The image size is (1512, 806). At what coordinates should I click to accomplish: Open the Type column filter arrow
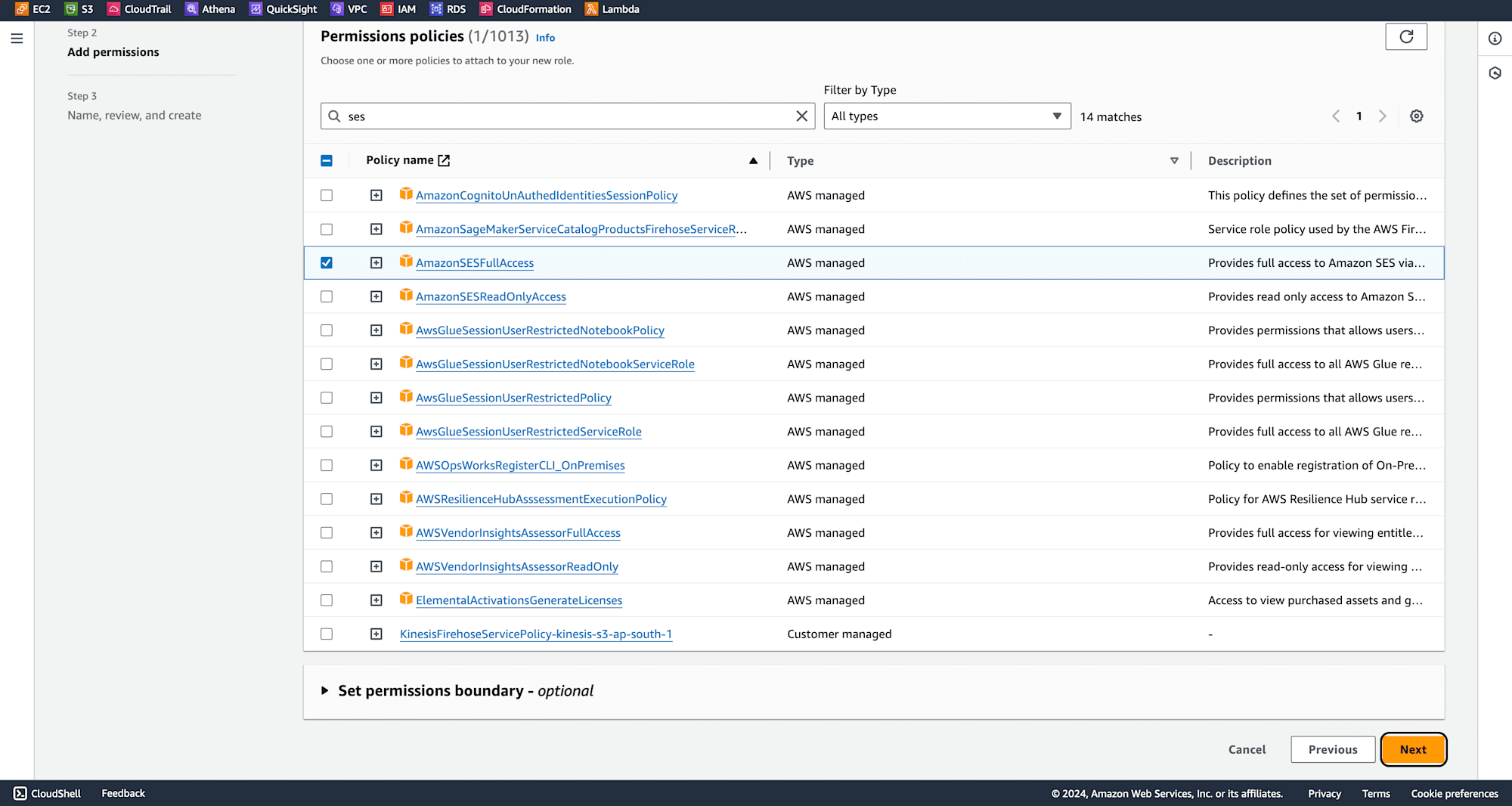point(1174,160)
